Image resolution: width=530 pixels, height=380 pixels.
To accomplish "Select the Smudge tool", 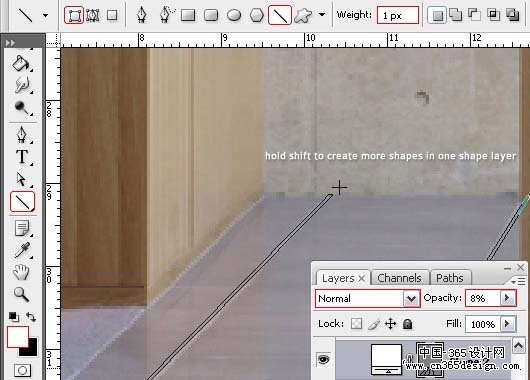I will click(22, 84).
